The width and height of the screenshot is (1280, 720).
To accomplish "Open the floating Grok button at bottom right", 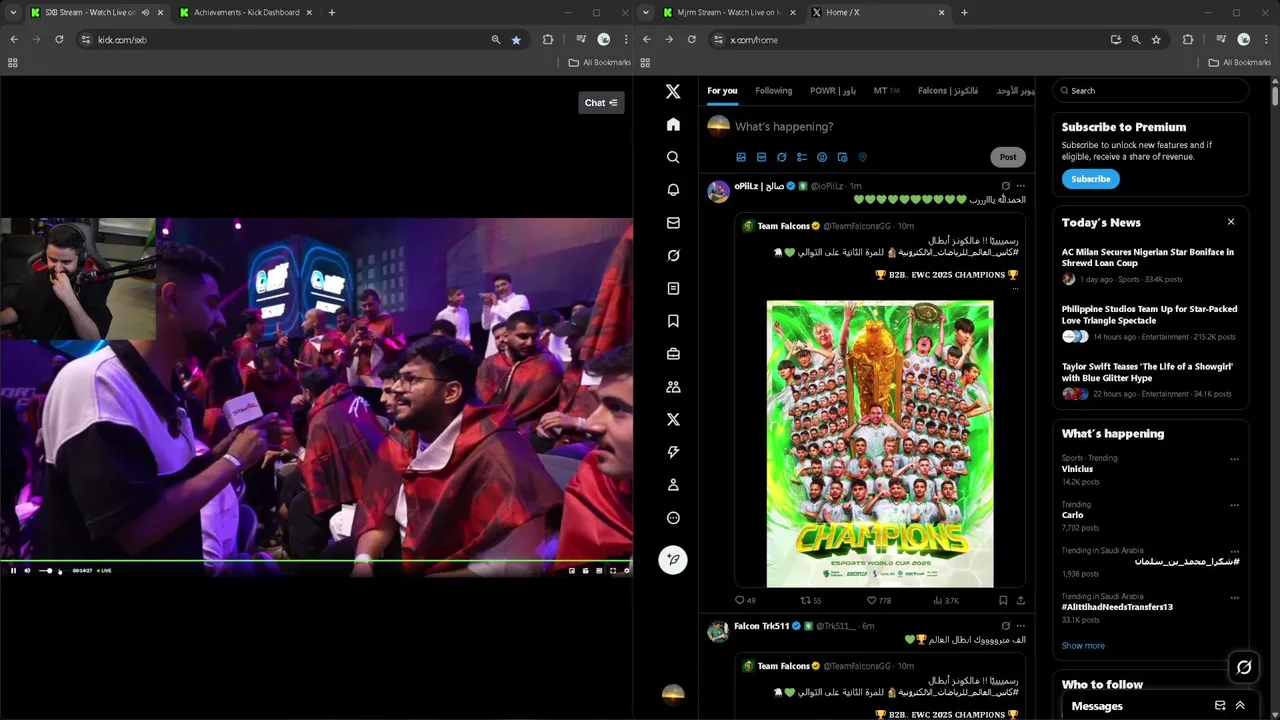I will click(x=1244, y=667).
